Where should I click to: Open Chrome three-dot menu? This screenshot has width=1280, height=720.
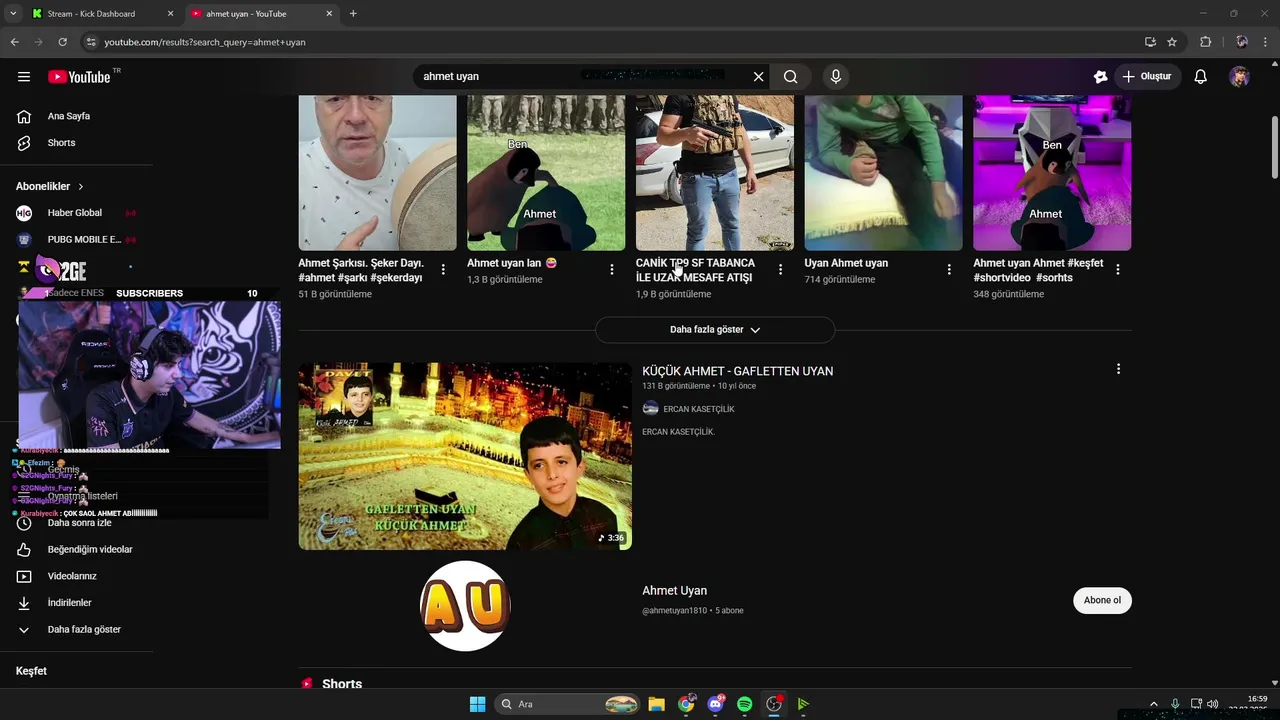tap(1265, 42)
